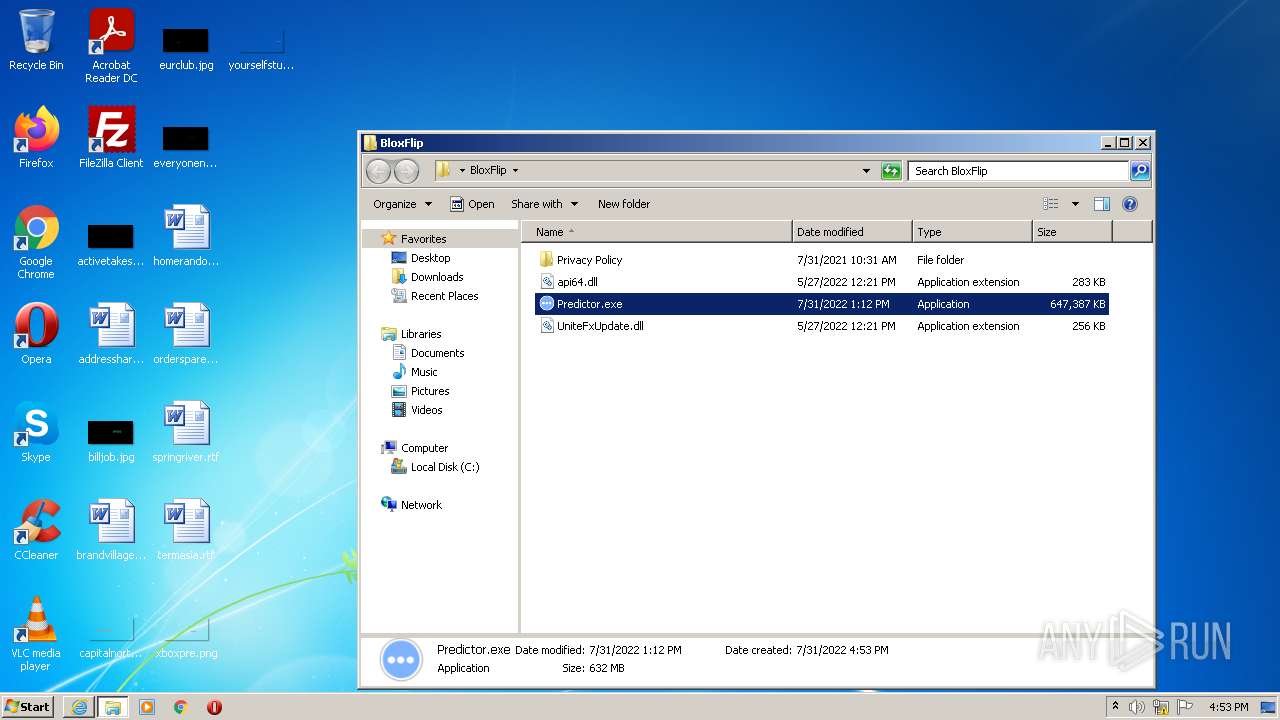Open Internet Explorer from the taskbar

(79, 707)
